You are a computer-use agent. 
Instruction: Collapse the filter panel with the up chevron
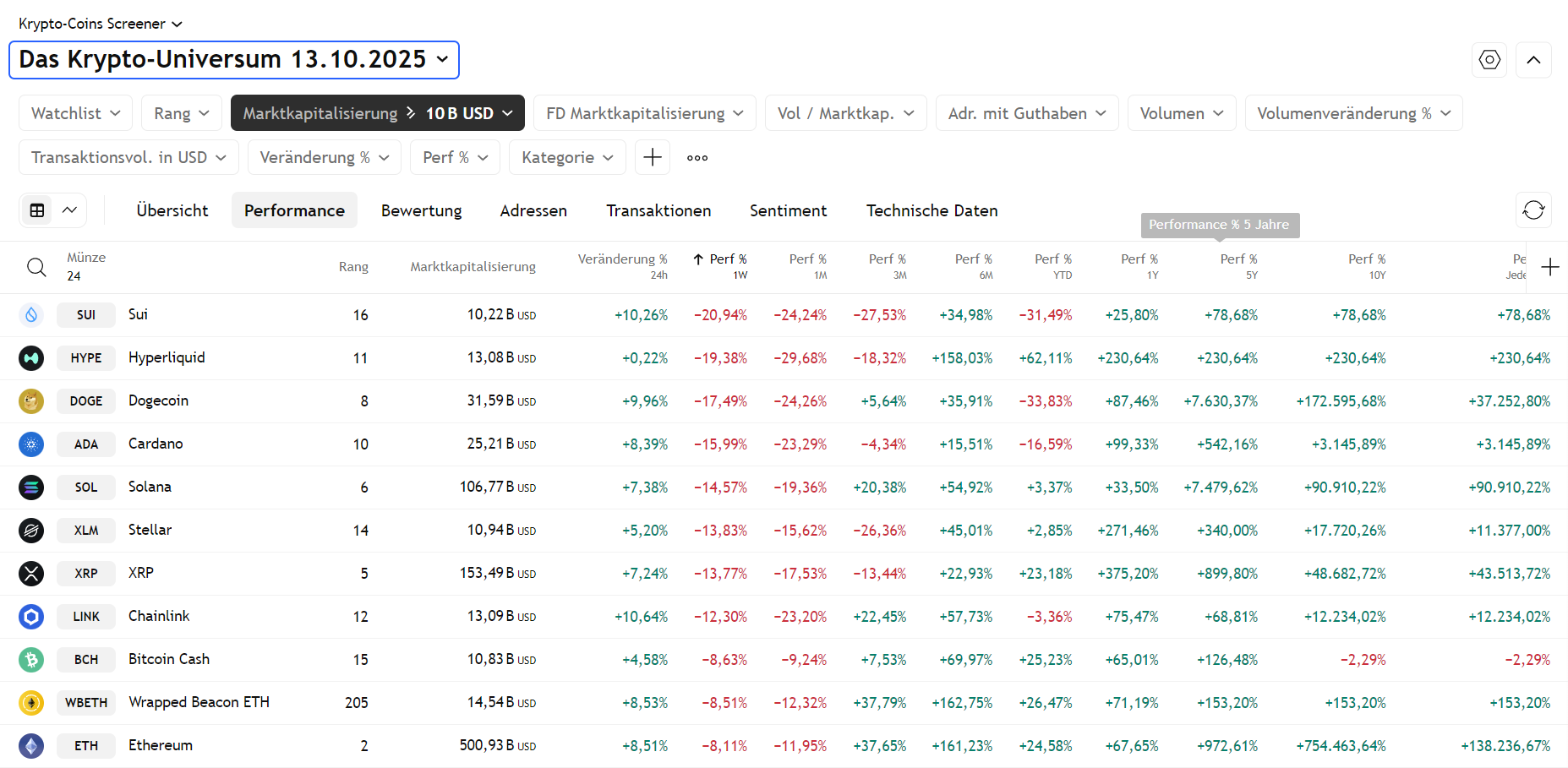point(1533,60)
